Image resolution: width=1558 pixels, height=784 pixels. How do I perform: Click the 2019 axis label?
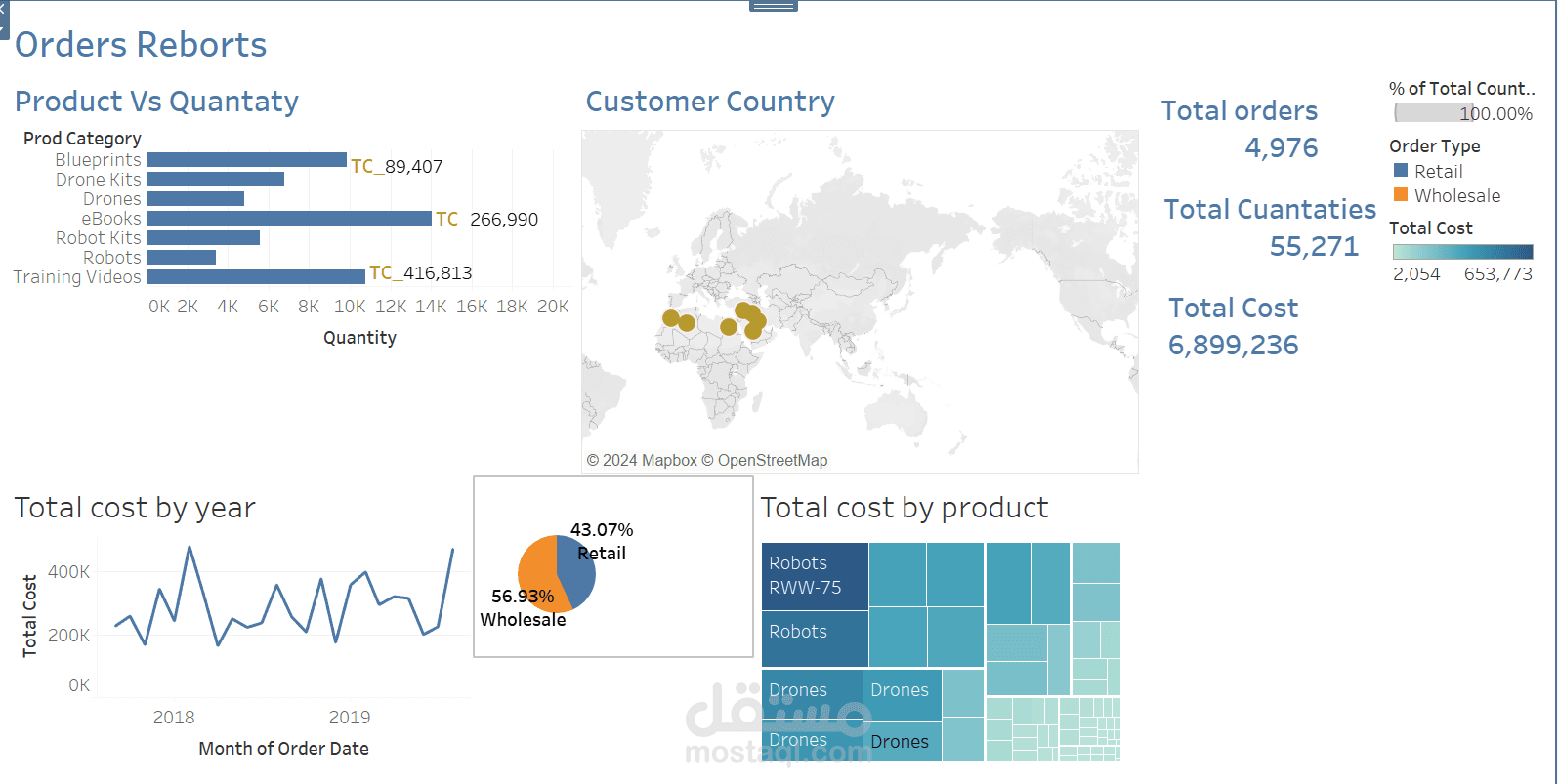(350, 718)
